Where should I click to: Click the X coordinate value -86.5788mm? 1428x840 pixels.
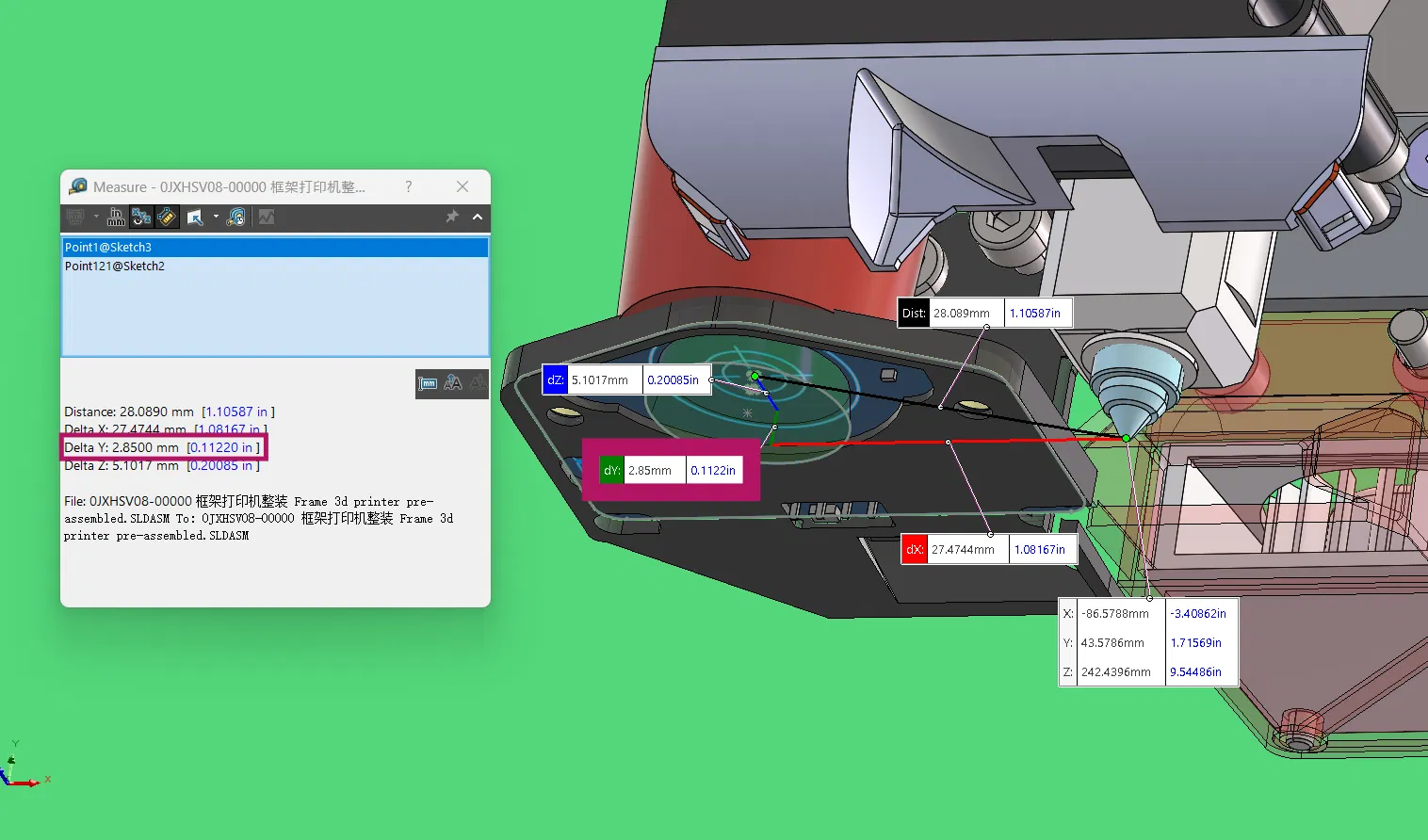coord(1115,614)
